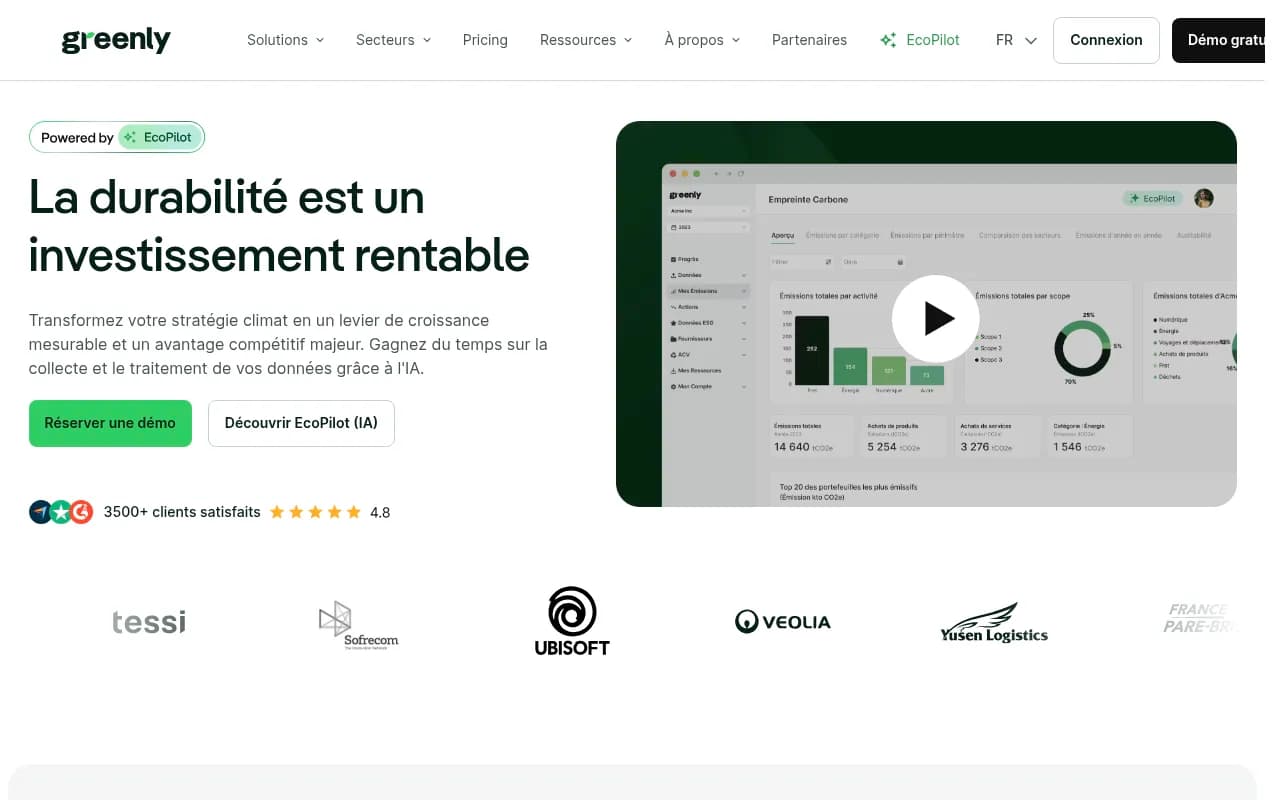Click the G2 review logo icon

(82, 512)
